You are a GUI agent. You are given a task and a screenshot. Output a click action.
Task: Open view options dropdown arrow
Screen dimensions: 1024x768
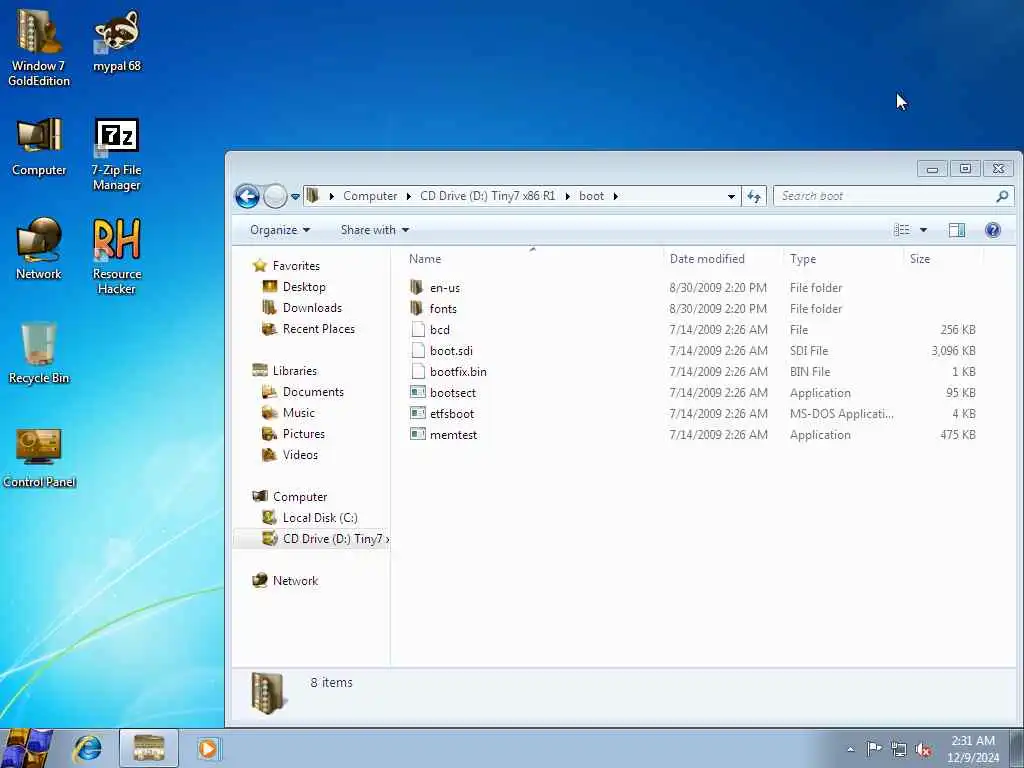tap(923, 230)
